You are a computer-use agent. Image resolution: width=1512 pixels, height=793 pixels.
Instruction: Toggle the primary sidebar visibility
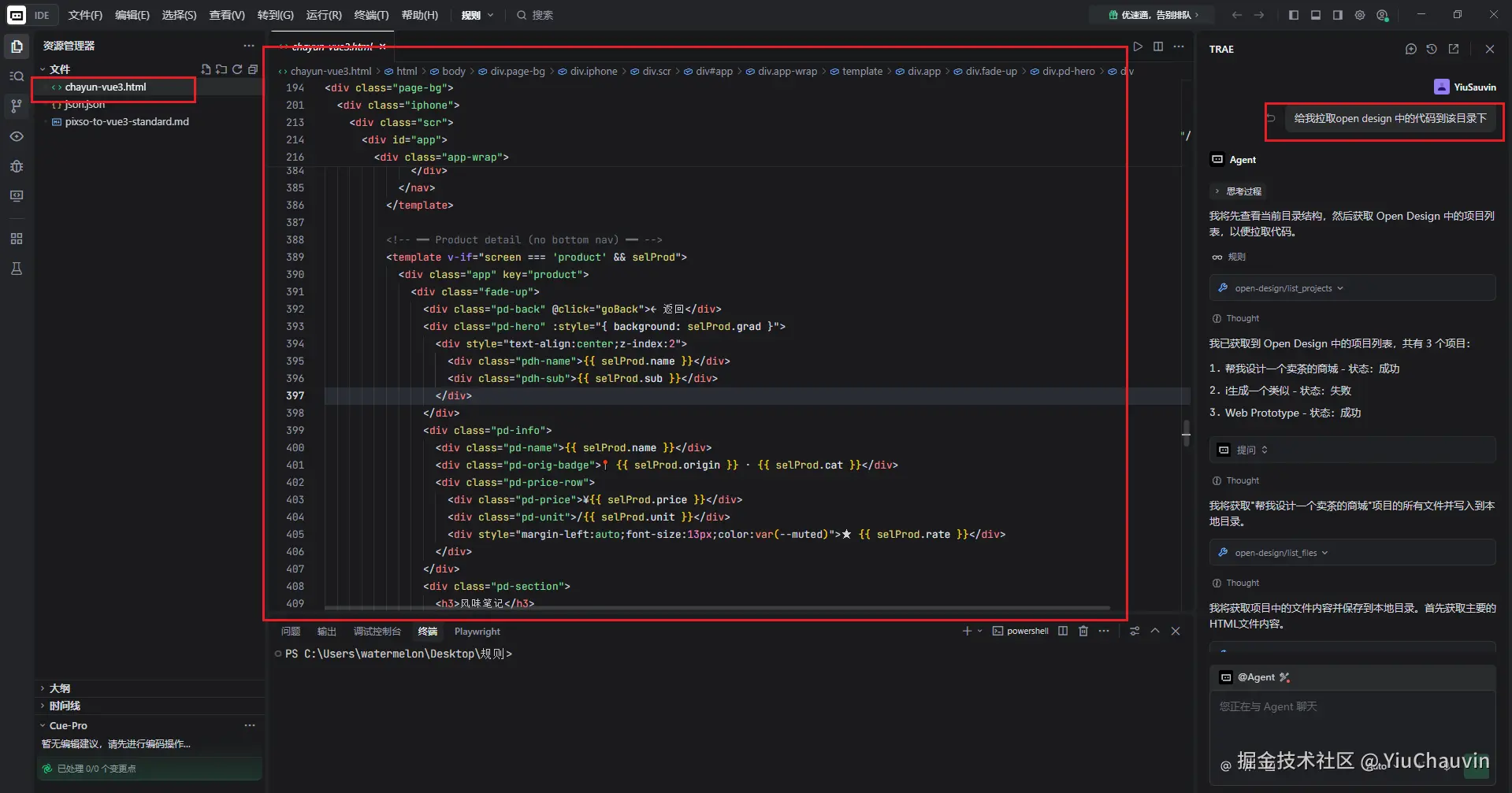[x=1294, y=15]
